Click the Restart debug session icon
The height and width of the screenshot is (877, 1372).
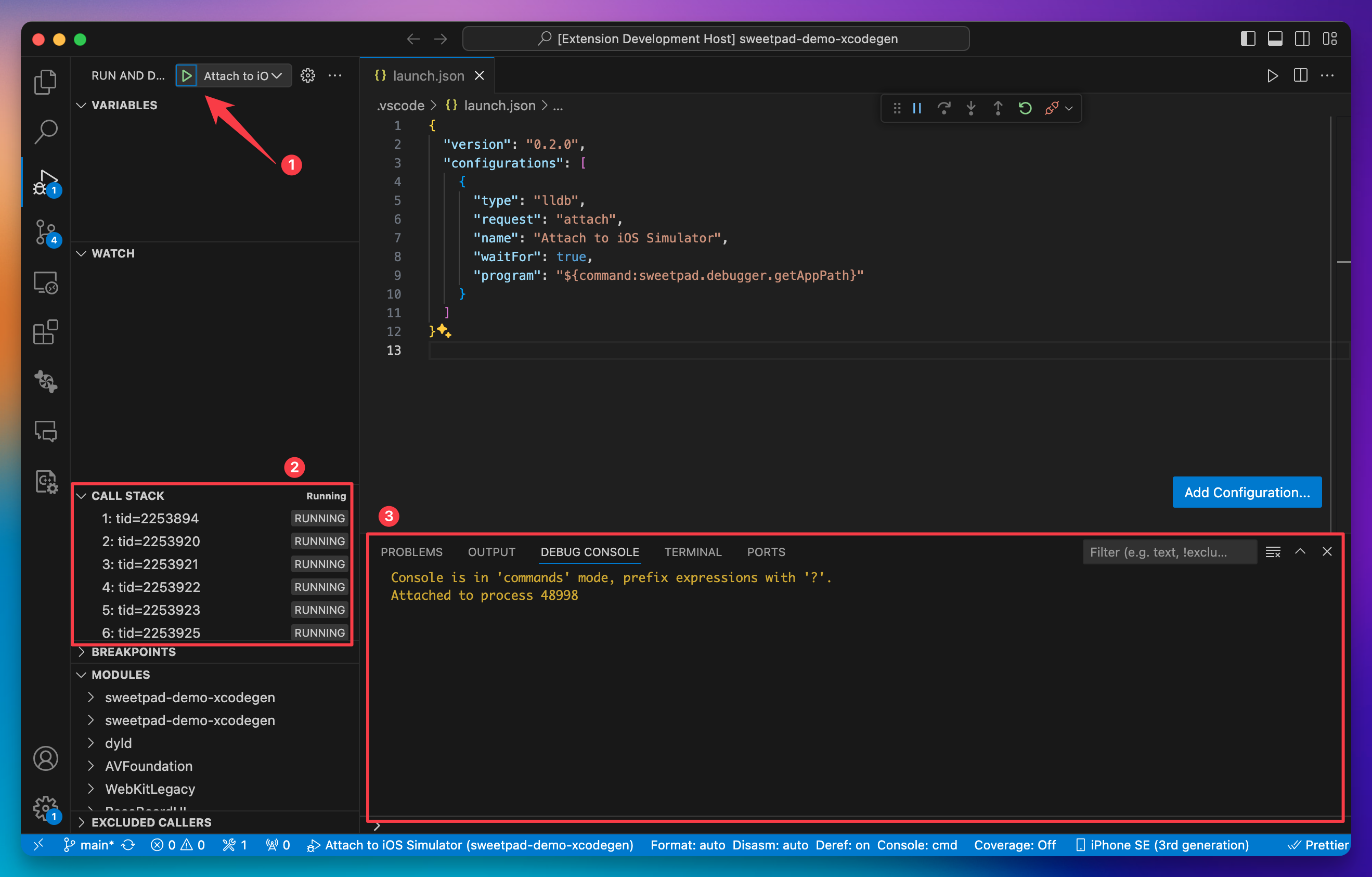[1025, 108]
